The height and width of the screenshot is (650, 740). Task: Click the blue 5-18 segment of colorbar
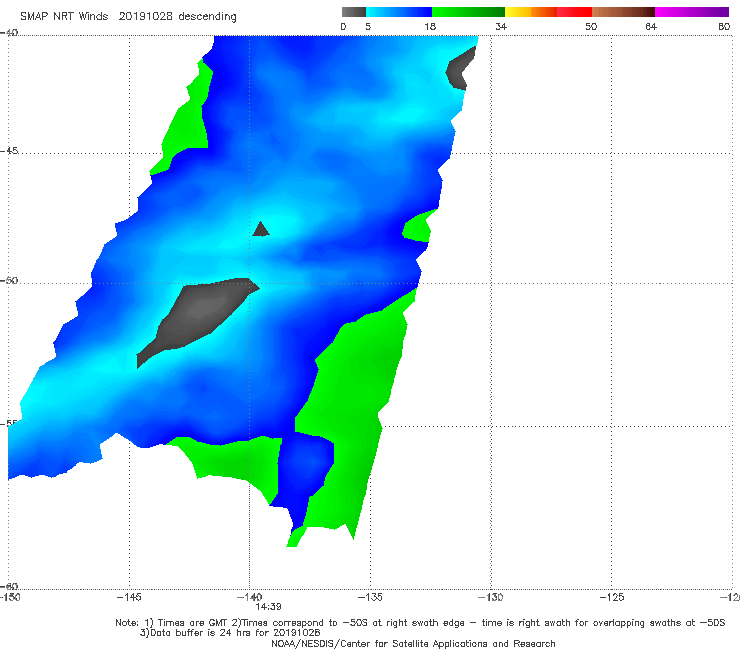coord(399,12)
